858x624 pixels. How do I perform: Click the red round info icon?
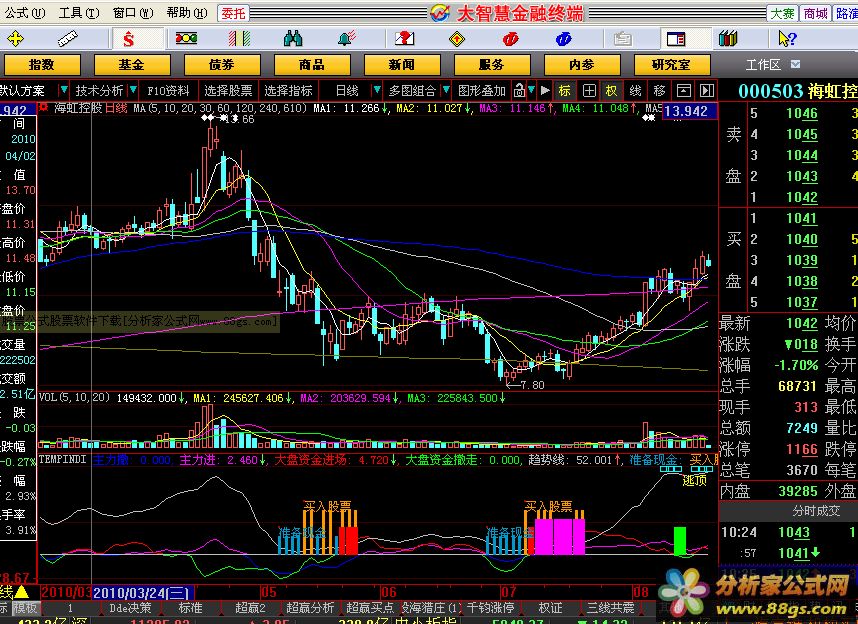510,38
